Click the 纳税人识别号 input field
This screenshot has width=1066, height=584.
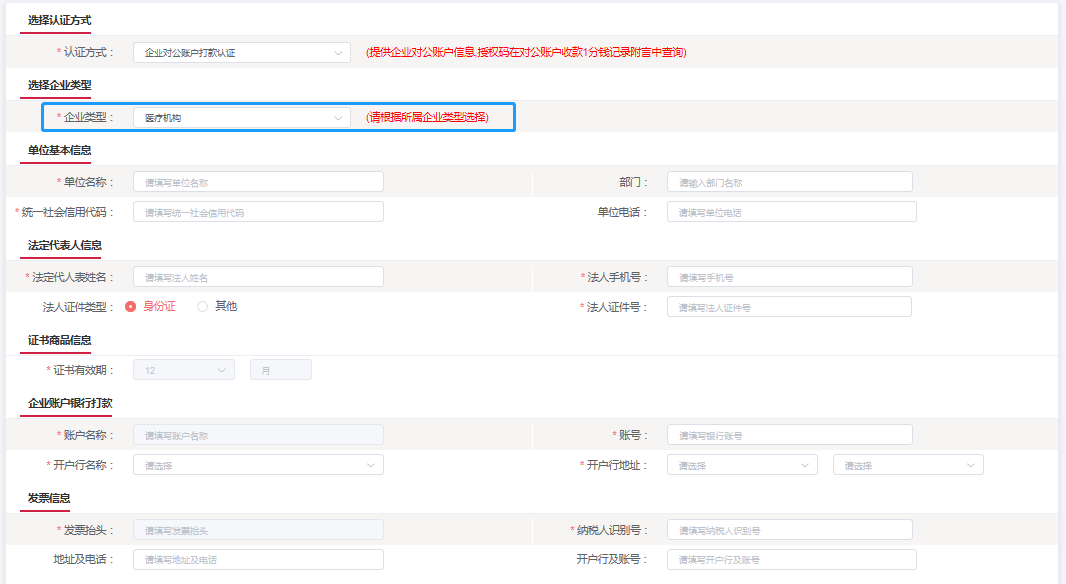point(789,530)
